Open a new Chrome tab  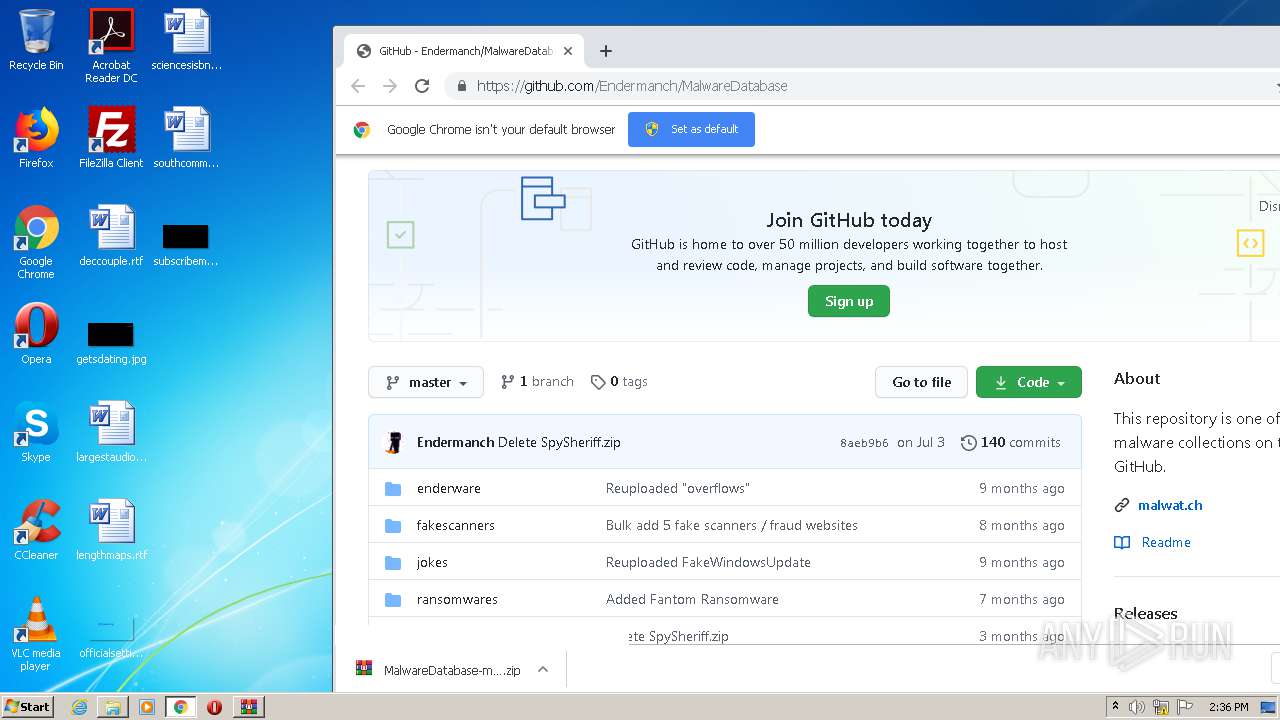[605, 51]
